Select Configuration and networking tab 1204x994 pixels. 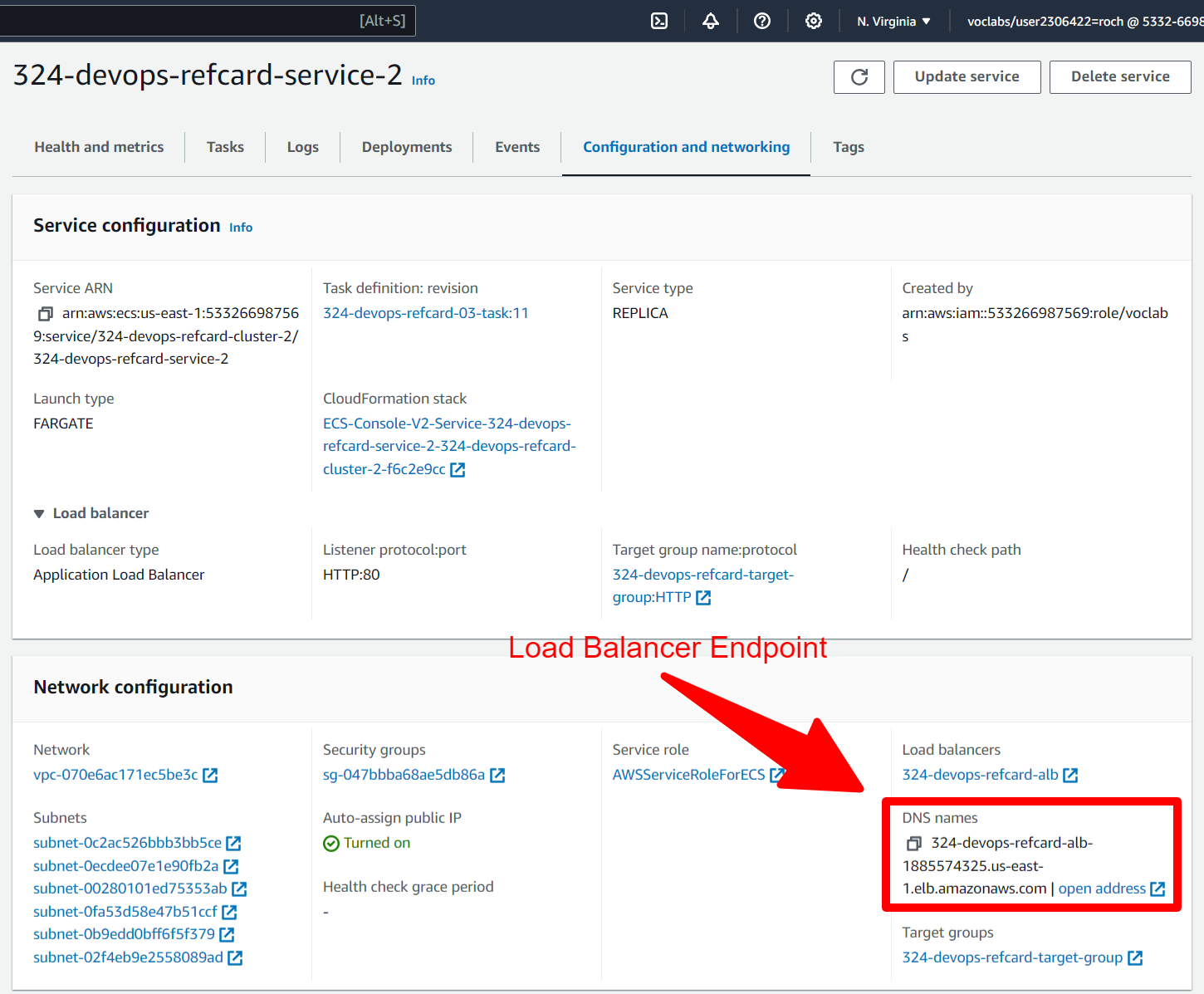687,147
